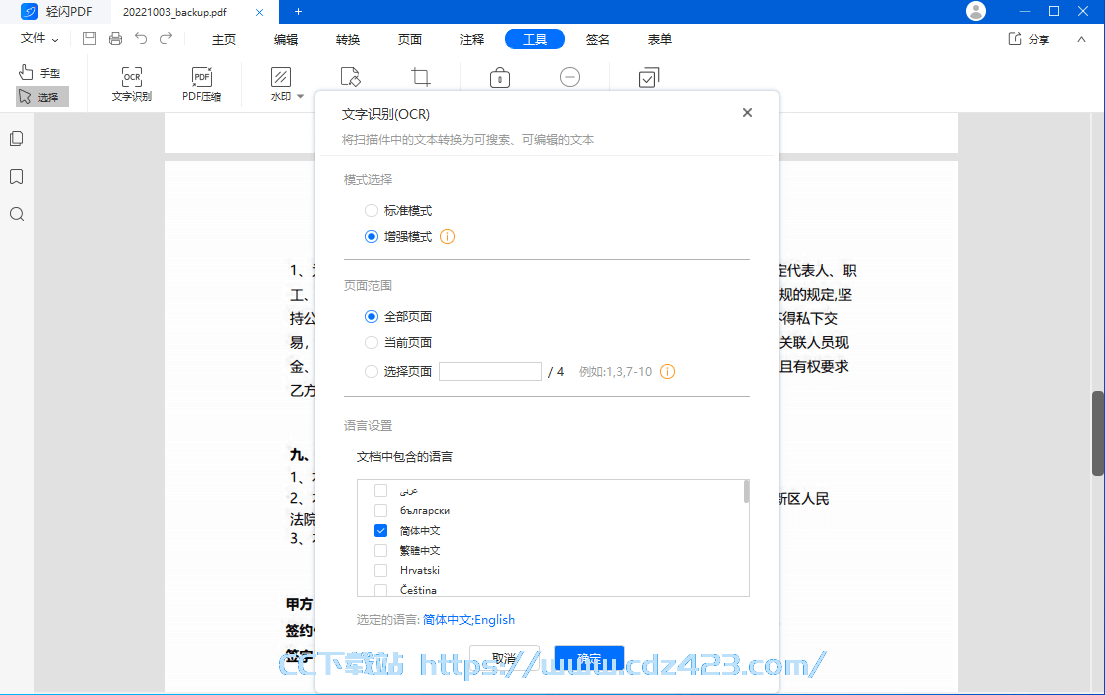Open the page thumbnails sidebar panel
This screenshot has width=1105, height=695.
click(17, 139)
